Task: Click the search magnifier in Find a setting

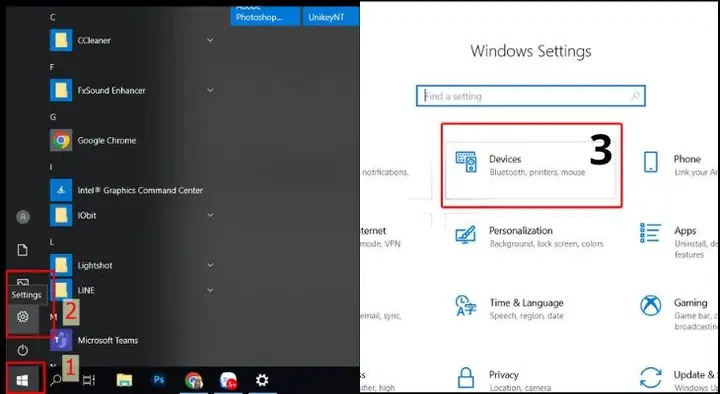Action: [x=635, y=96]
